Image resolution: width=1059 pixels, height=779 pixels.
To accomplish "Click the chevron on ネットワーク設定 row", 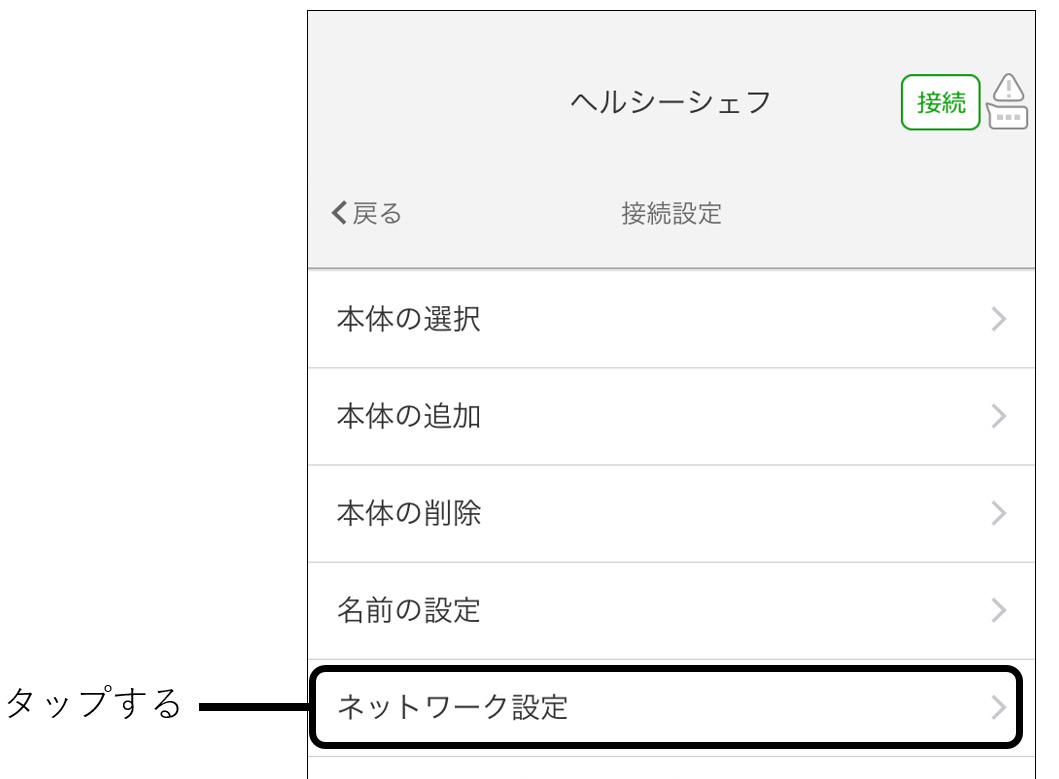I will tap(998, 707).
